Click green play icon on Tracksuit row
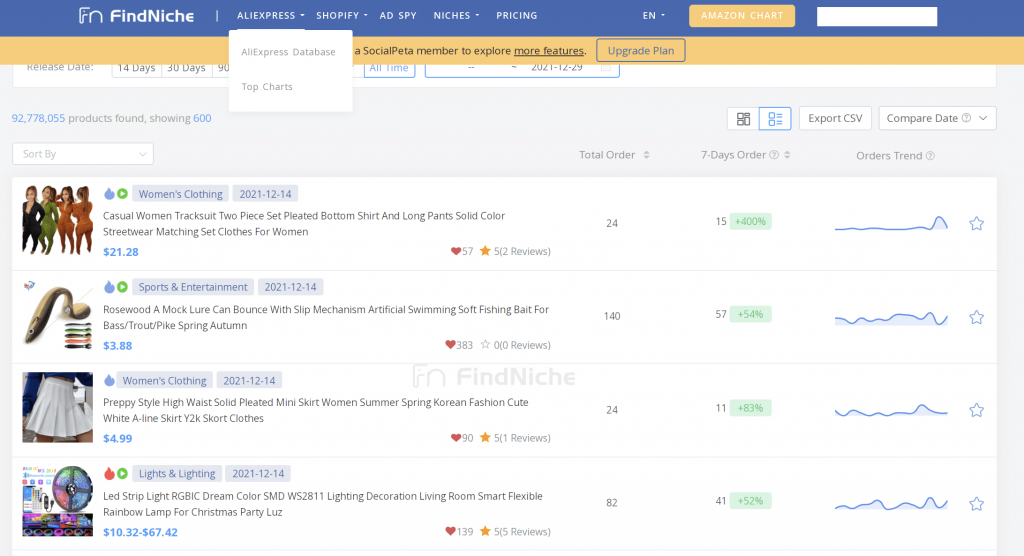 (122, 193)
